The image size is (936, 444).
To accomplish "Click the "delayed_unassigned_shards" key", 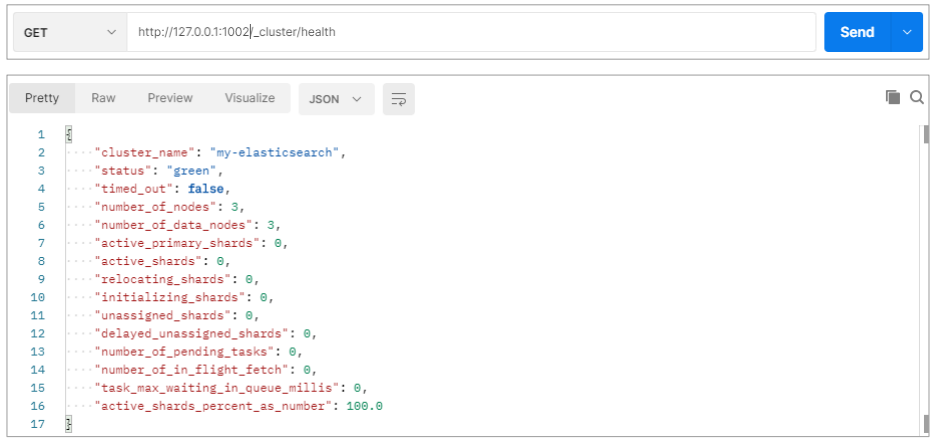I will 193,334.
